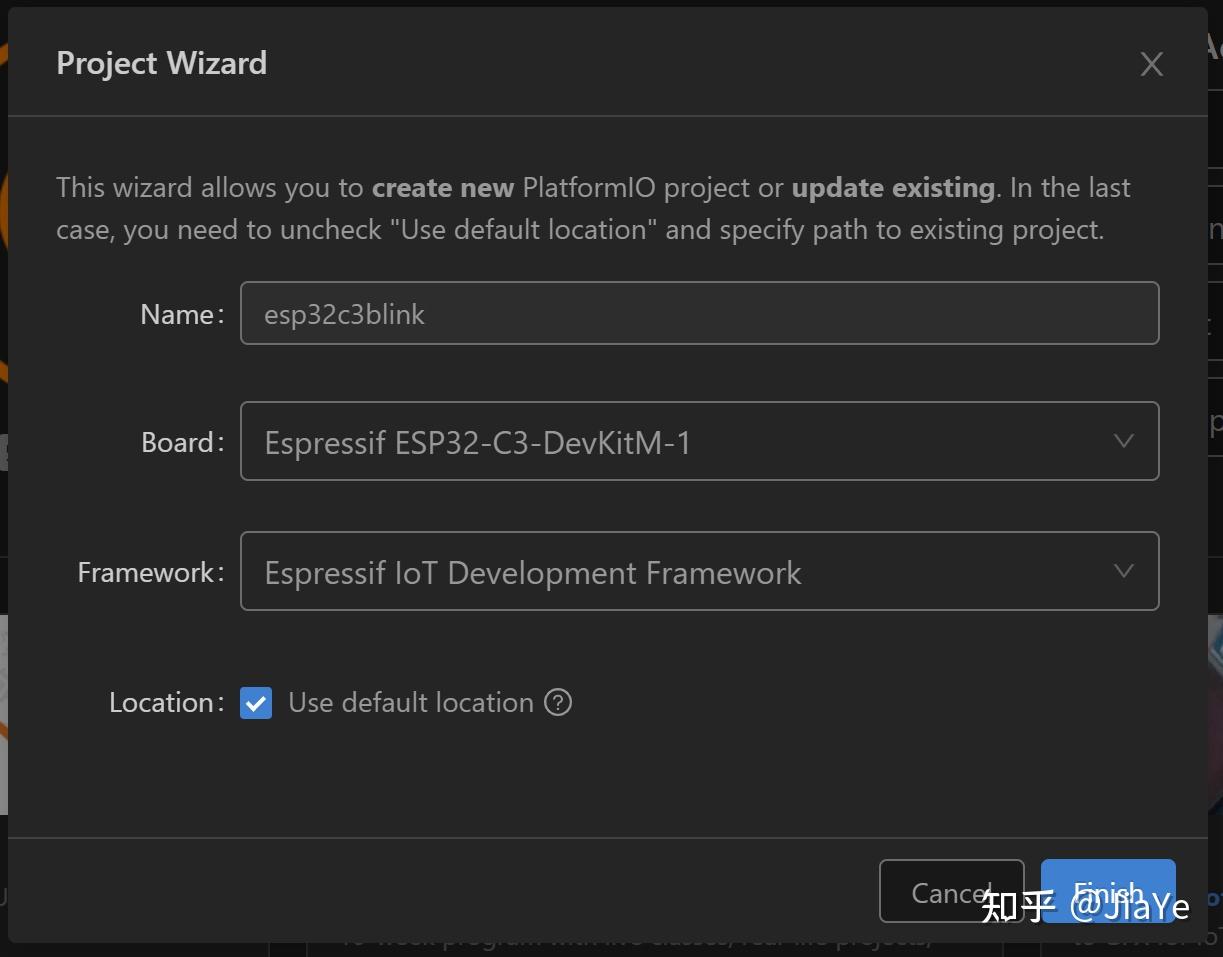Viewport: 1223px width, 957px height.
Task: Click the project Name input field
Action: pos(698,314)
